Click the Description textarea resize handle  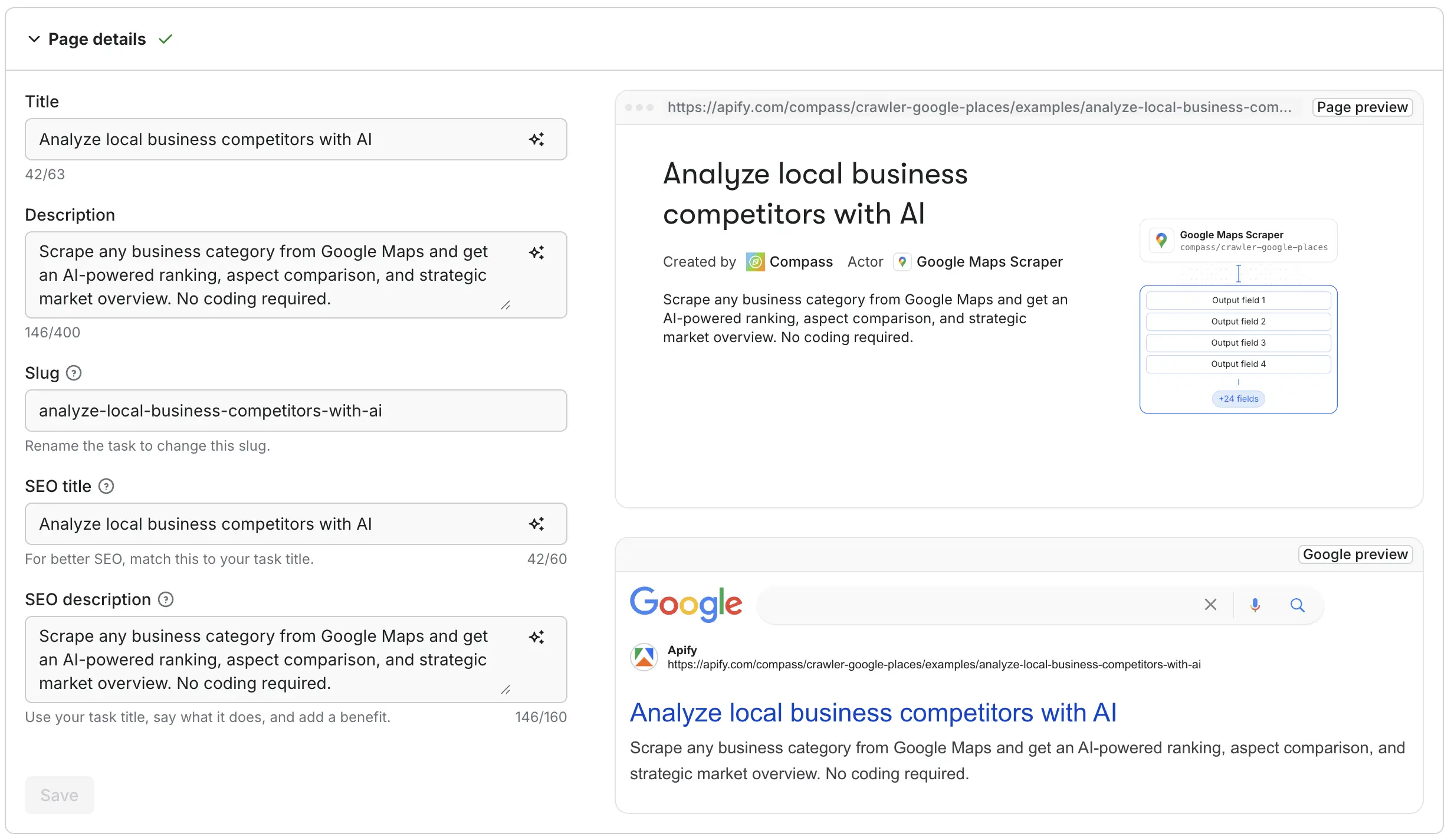pos(505,305)
